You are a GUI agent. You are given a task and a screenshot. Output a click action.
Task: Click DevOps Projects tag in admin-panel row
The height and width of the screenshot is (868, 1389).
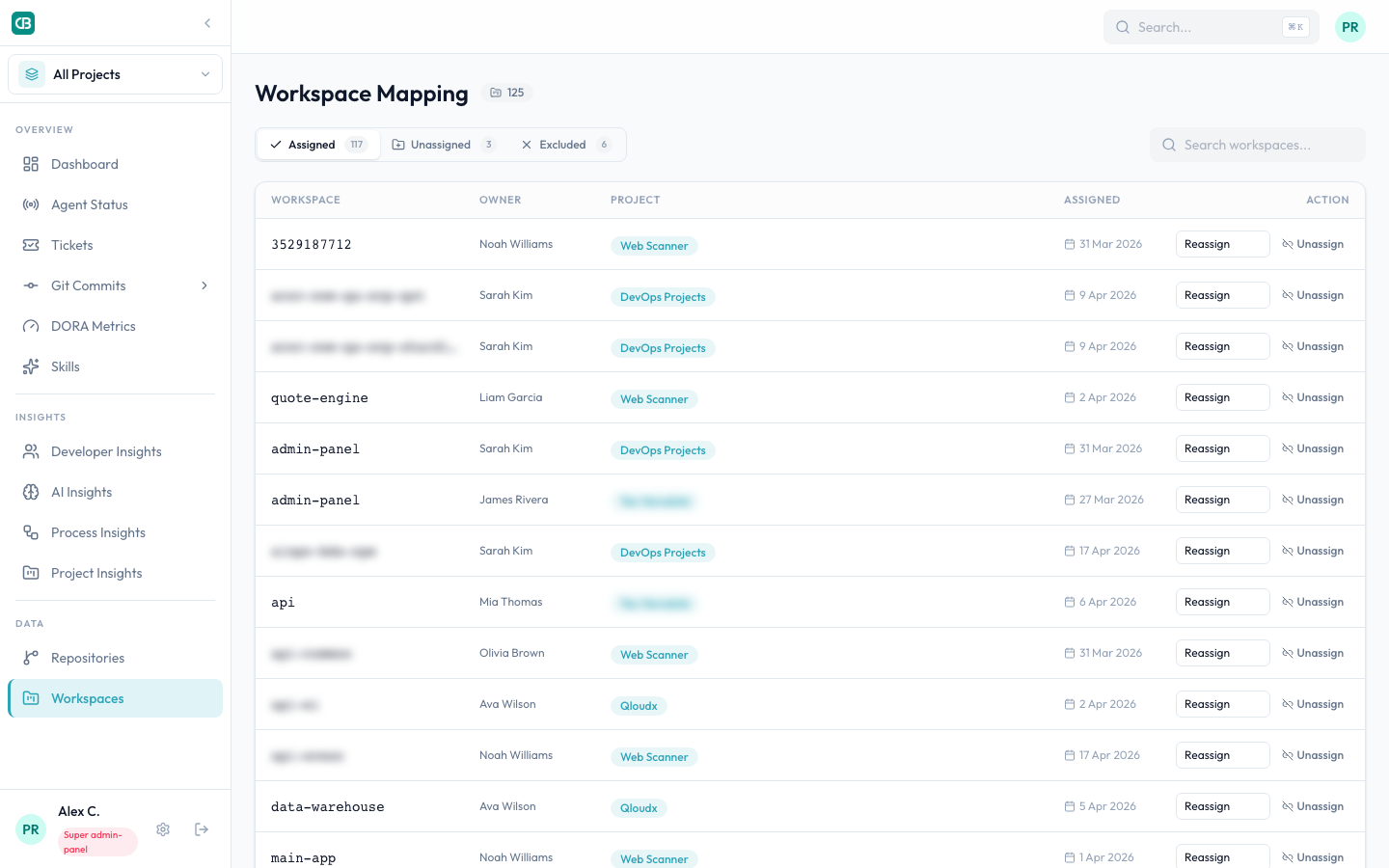(x=663, y=450)
